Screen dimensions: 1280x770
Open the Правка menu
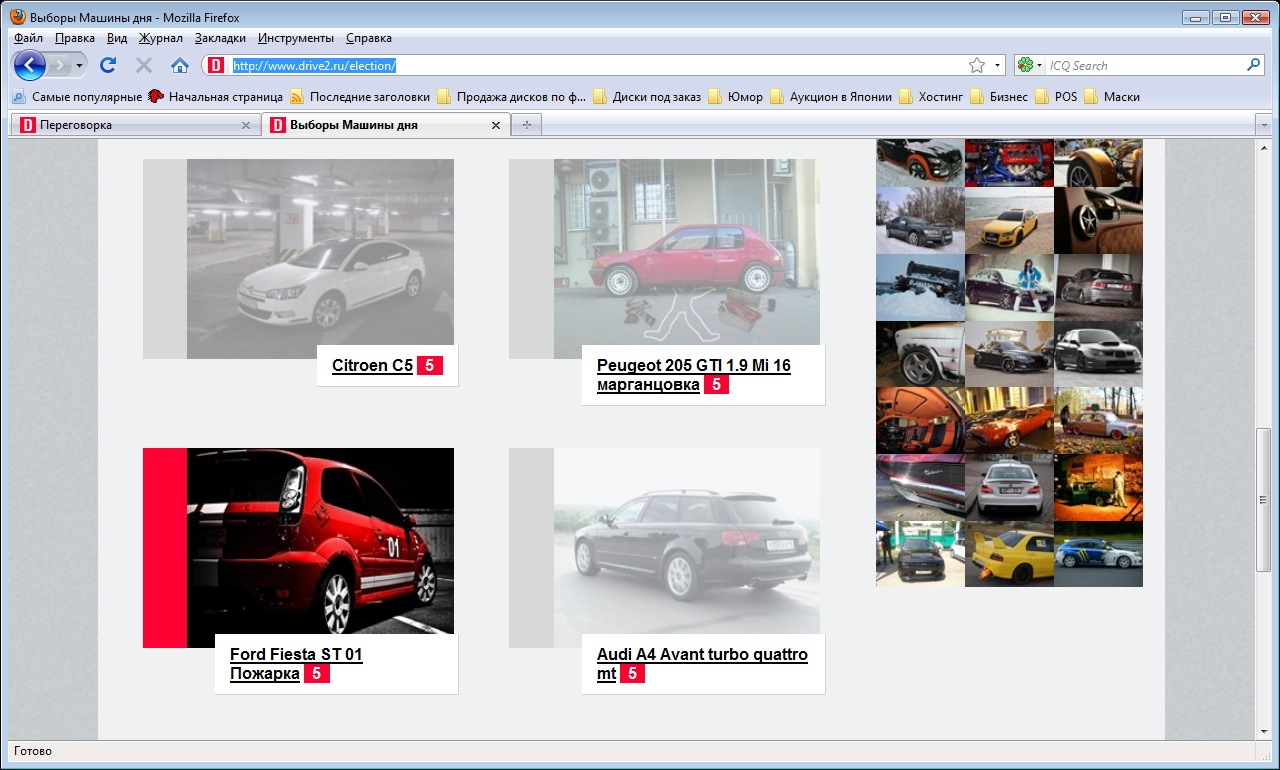click(x=75, y=38)
